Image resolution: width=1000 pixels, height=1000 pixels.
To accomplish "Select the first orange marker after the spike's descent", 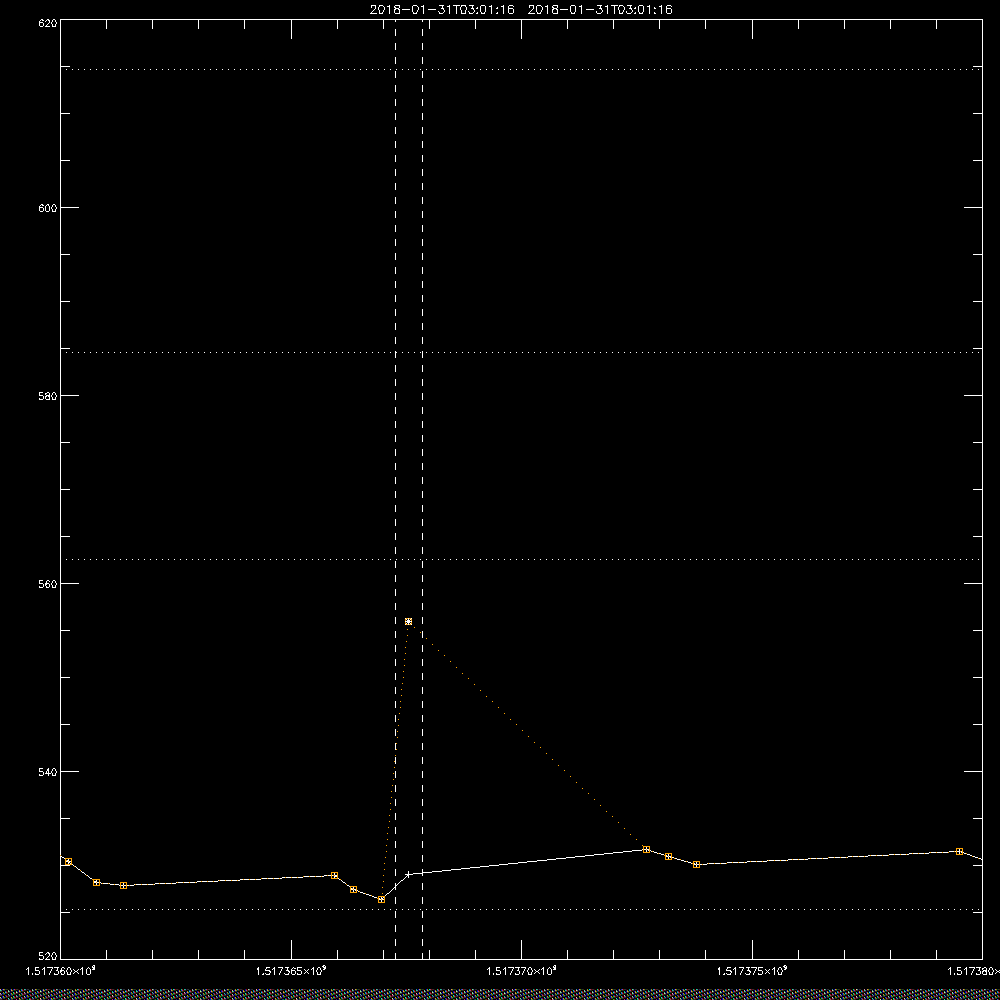I will [646, 849].
